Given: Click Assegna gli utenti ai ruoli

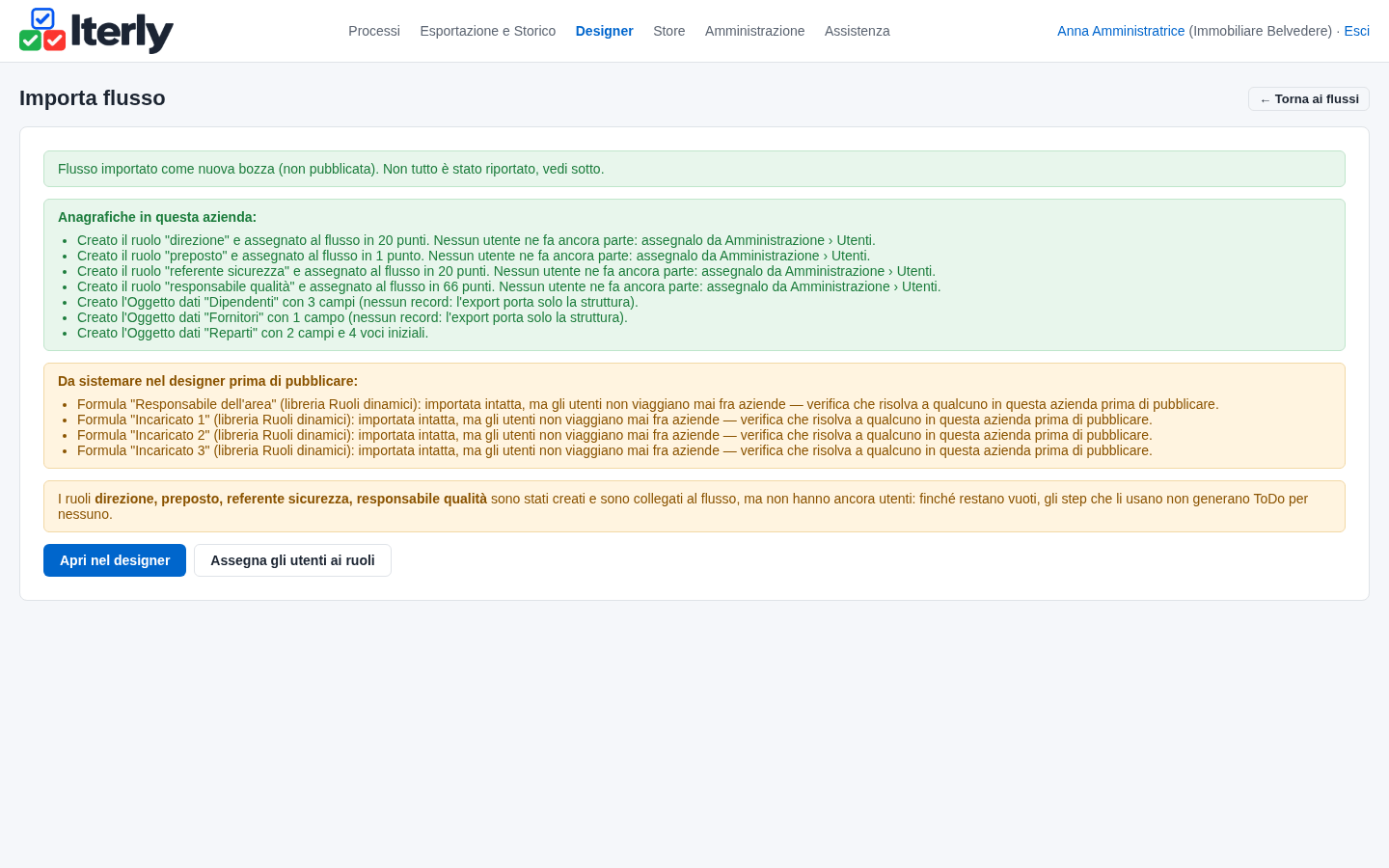Looking at the screenshot, I should click(292, 560).
